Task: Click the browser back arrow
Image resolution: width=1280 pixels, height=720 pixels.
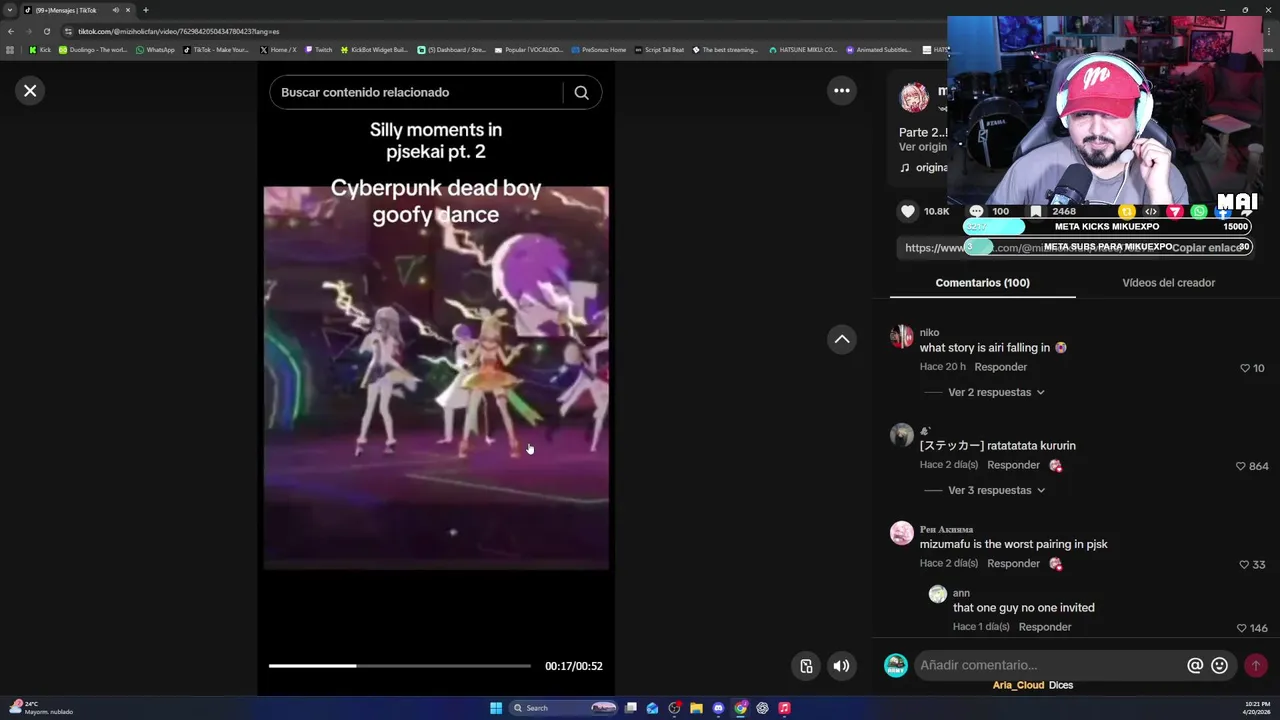Action: tap(10, 31)
